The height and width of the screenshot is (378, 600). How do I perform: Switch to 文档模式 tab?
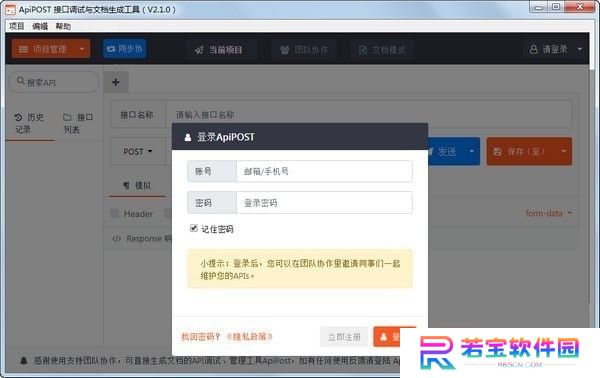[x=382, y=50]
